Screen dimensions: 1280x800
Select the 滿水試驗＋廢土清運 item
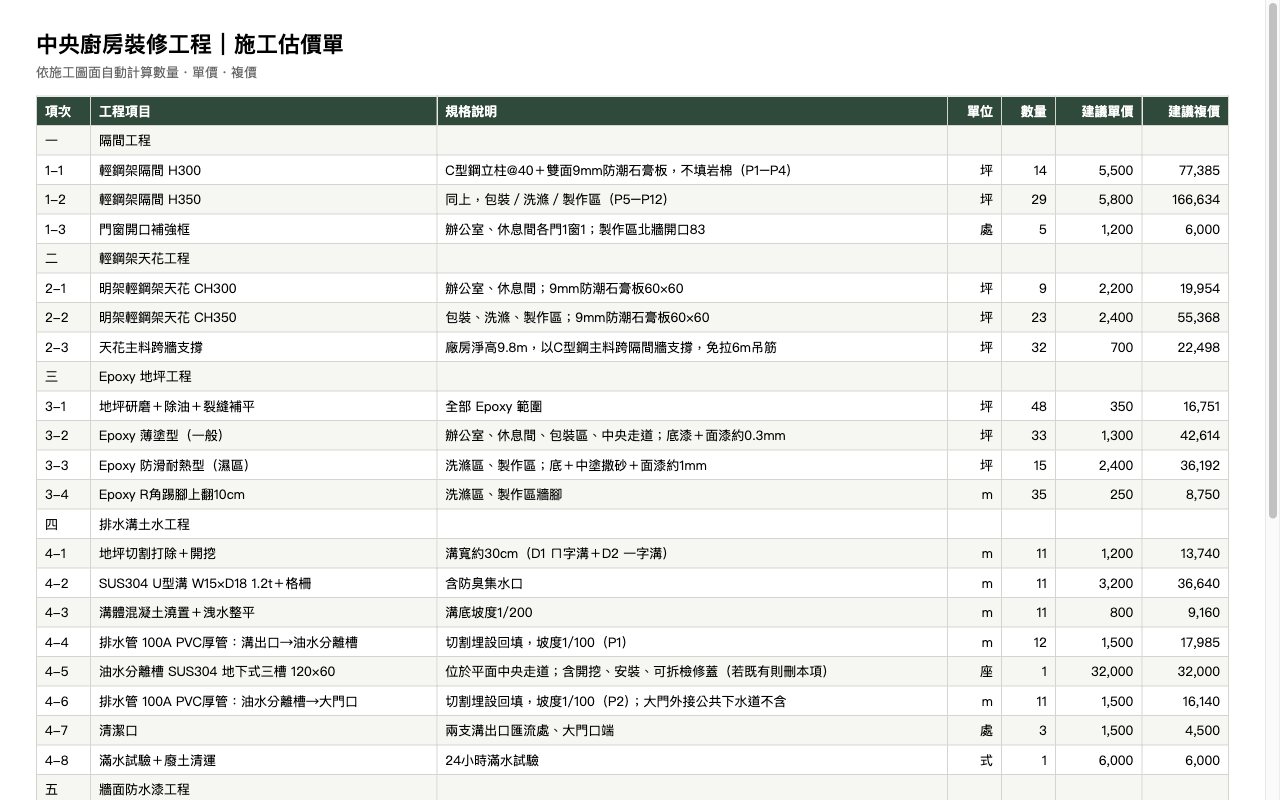(632, 760)
